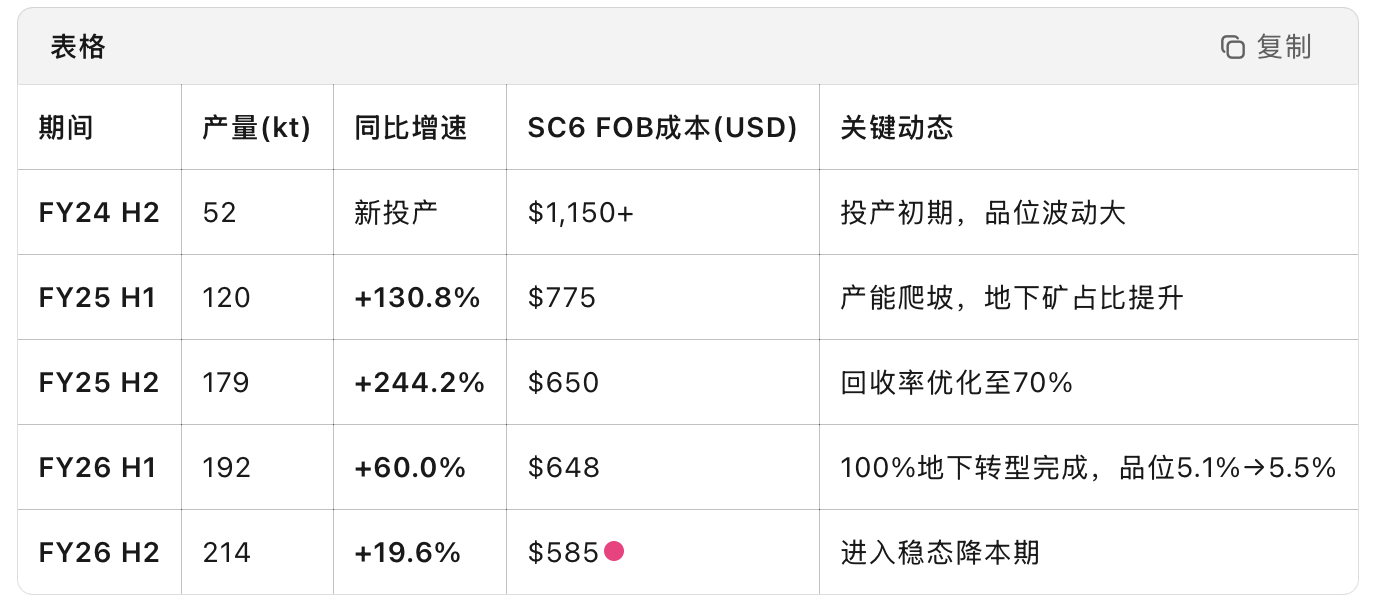Select the 214 production value
The image size is (1388, 612).
coord(227,553)
